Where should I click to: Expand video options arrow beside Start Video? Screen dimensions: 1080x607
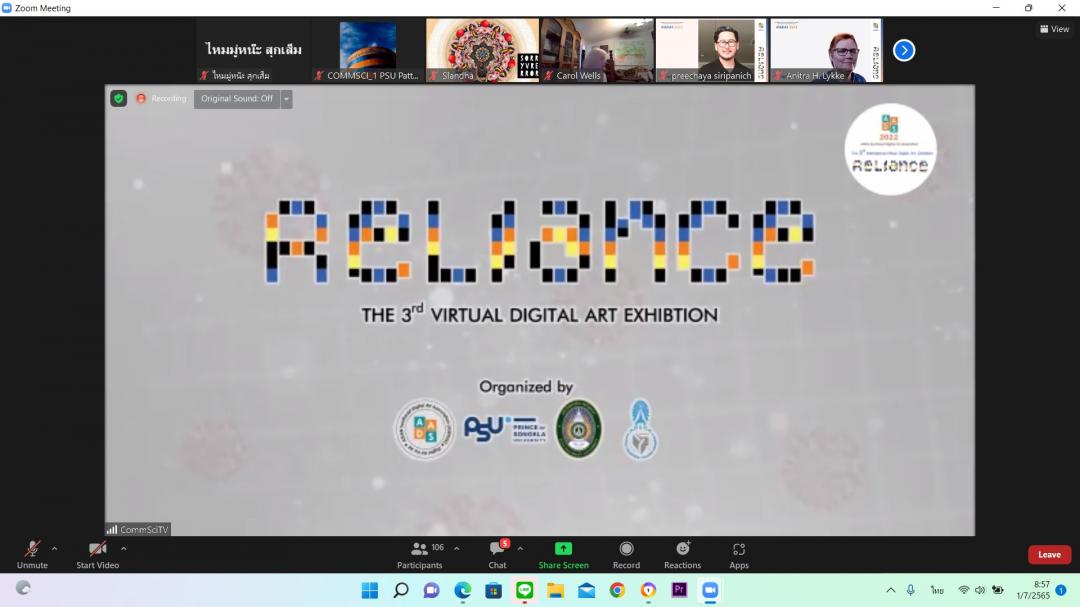[123, 548]
